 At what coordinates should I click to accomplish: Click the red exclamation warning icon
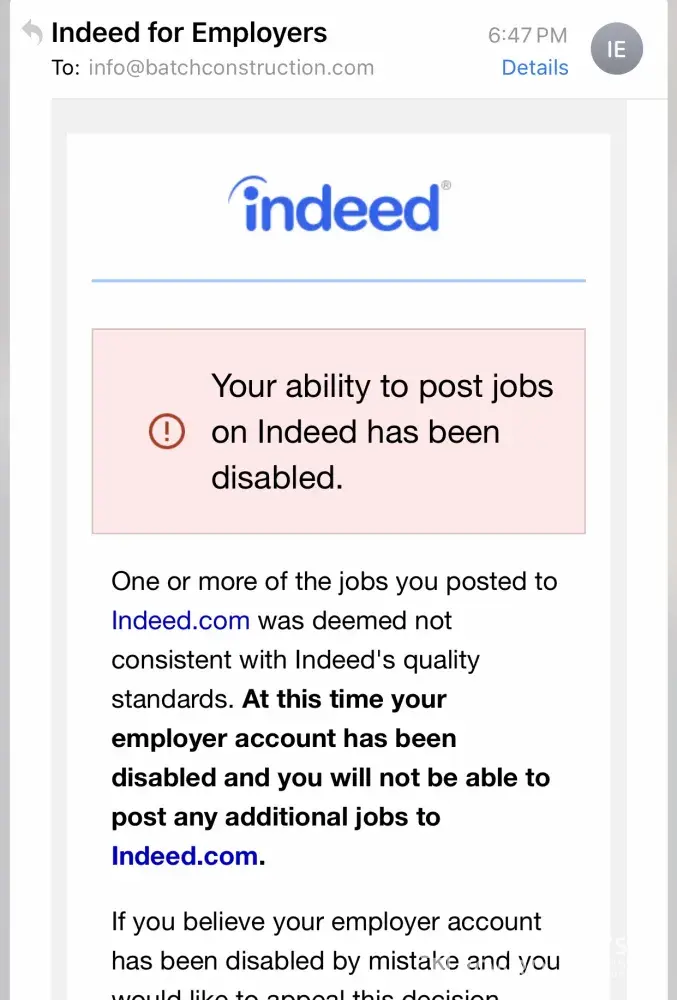166,431
